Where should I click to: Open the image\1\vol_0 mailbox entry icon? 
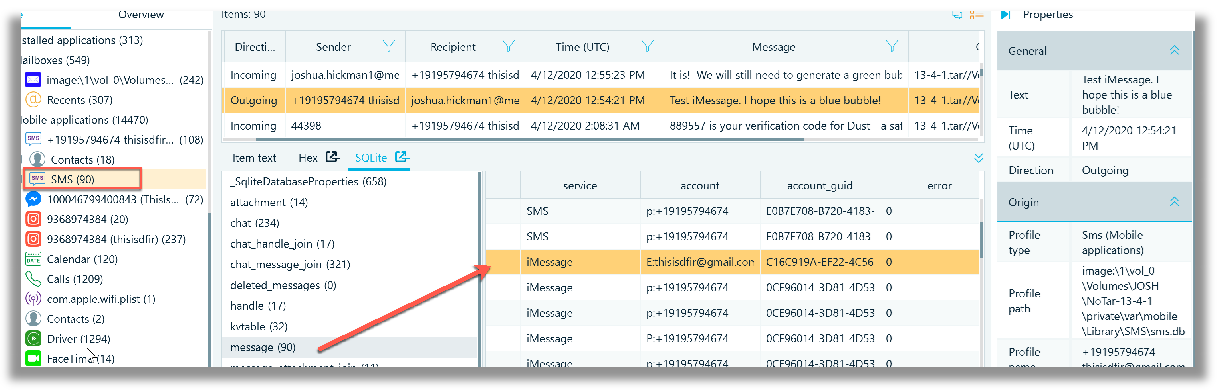[x=33, y=80]
